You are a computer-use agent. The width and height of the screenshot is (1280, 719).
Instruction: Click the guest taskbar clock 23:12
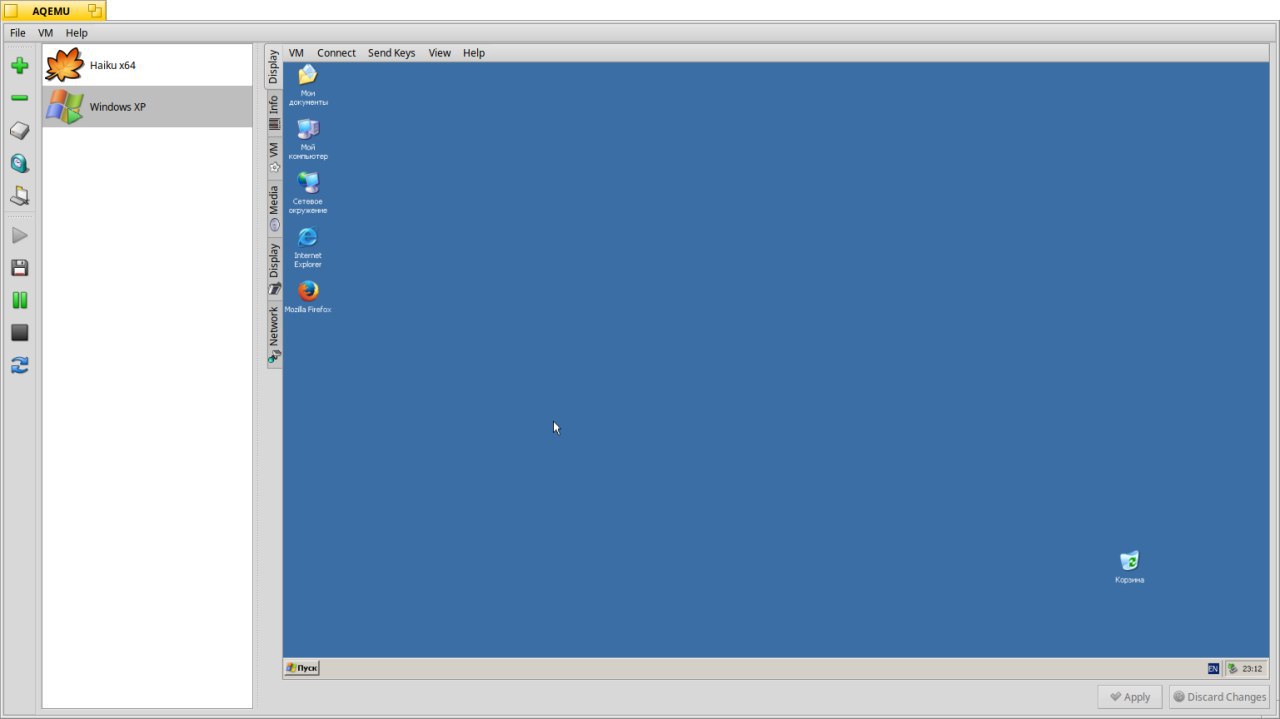(x=1252, y=669)
